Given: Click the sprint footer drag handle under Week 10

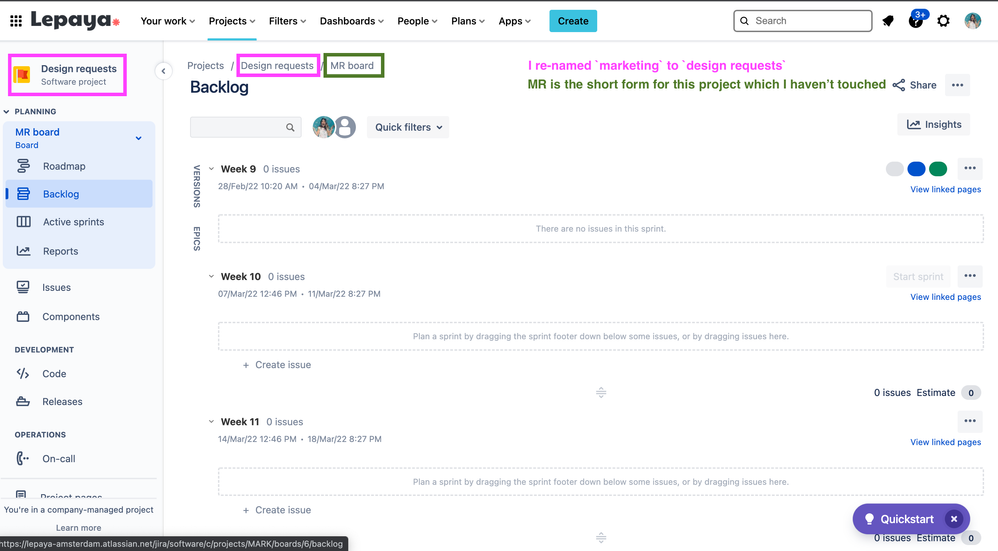Looking at the screenshot, I should [x=601, y=393].
